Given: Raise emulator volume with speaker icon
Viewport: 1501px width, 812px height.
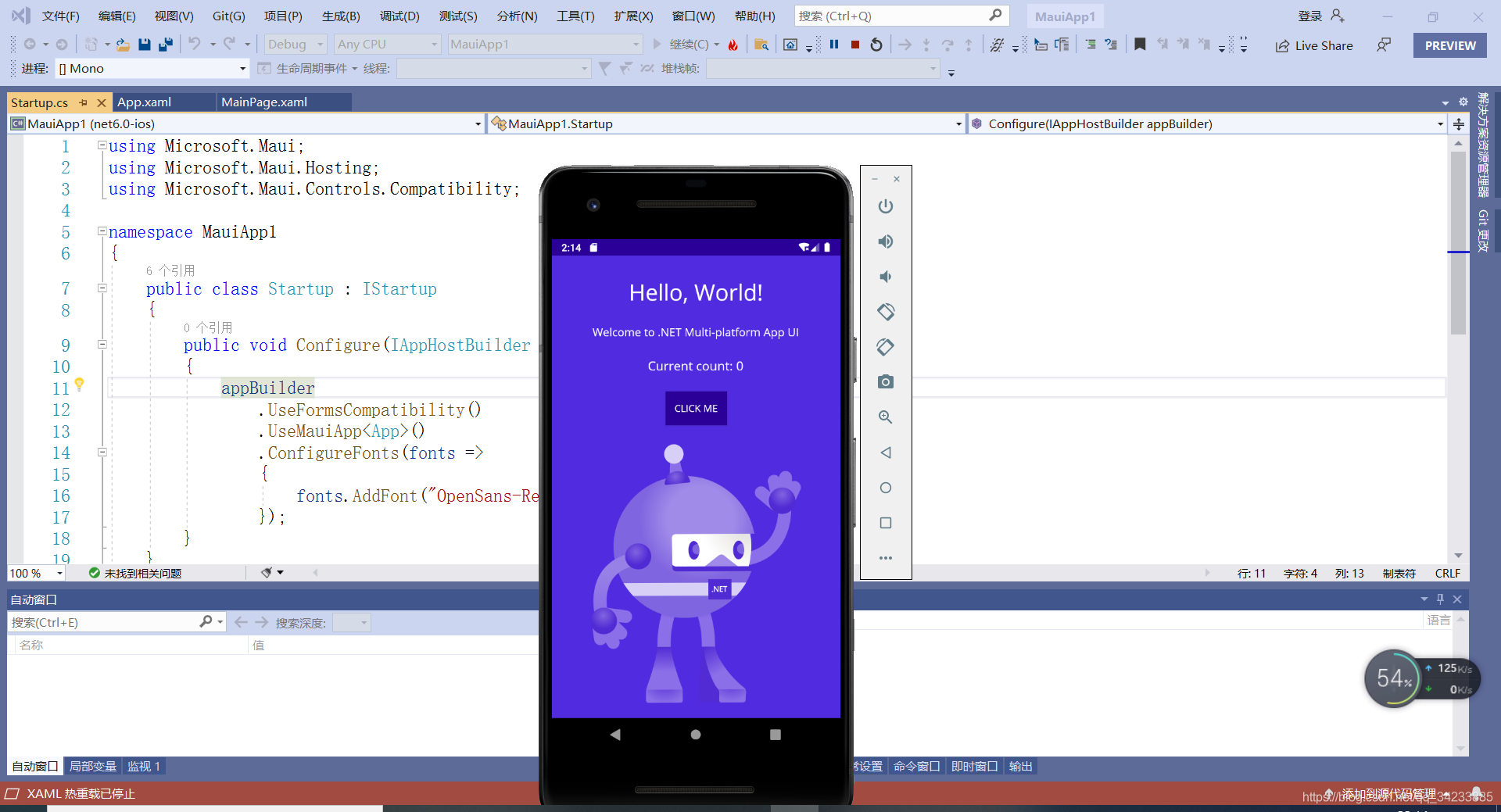Looking at the screenshot, I should [885, 241].
